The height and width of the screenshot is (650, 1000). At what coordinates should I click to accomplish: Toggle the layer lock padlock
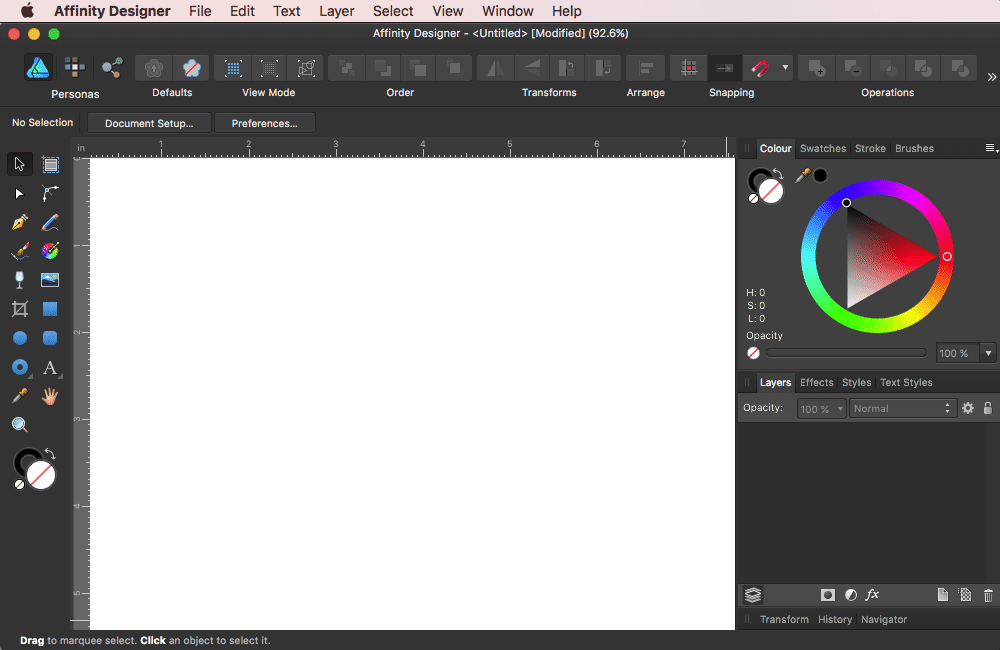(x=988, y=408)
